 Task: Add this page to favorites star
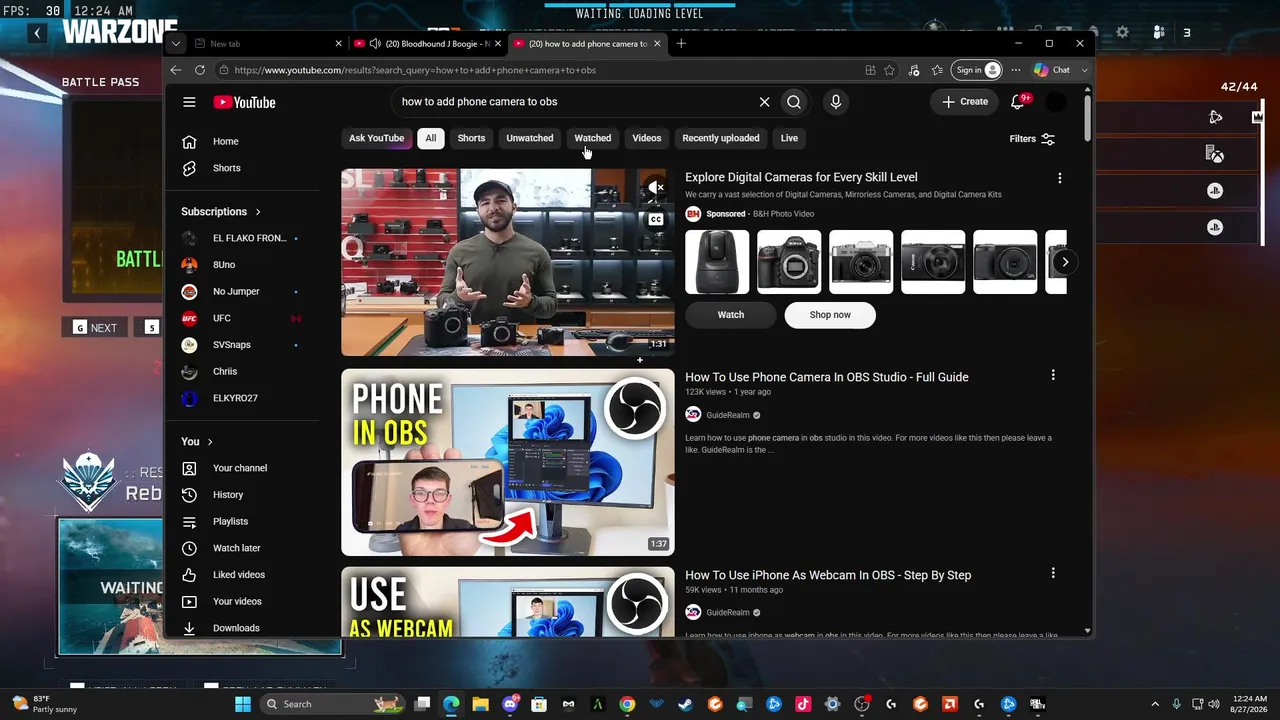pyautogui.click(x=889, y=70)
